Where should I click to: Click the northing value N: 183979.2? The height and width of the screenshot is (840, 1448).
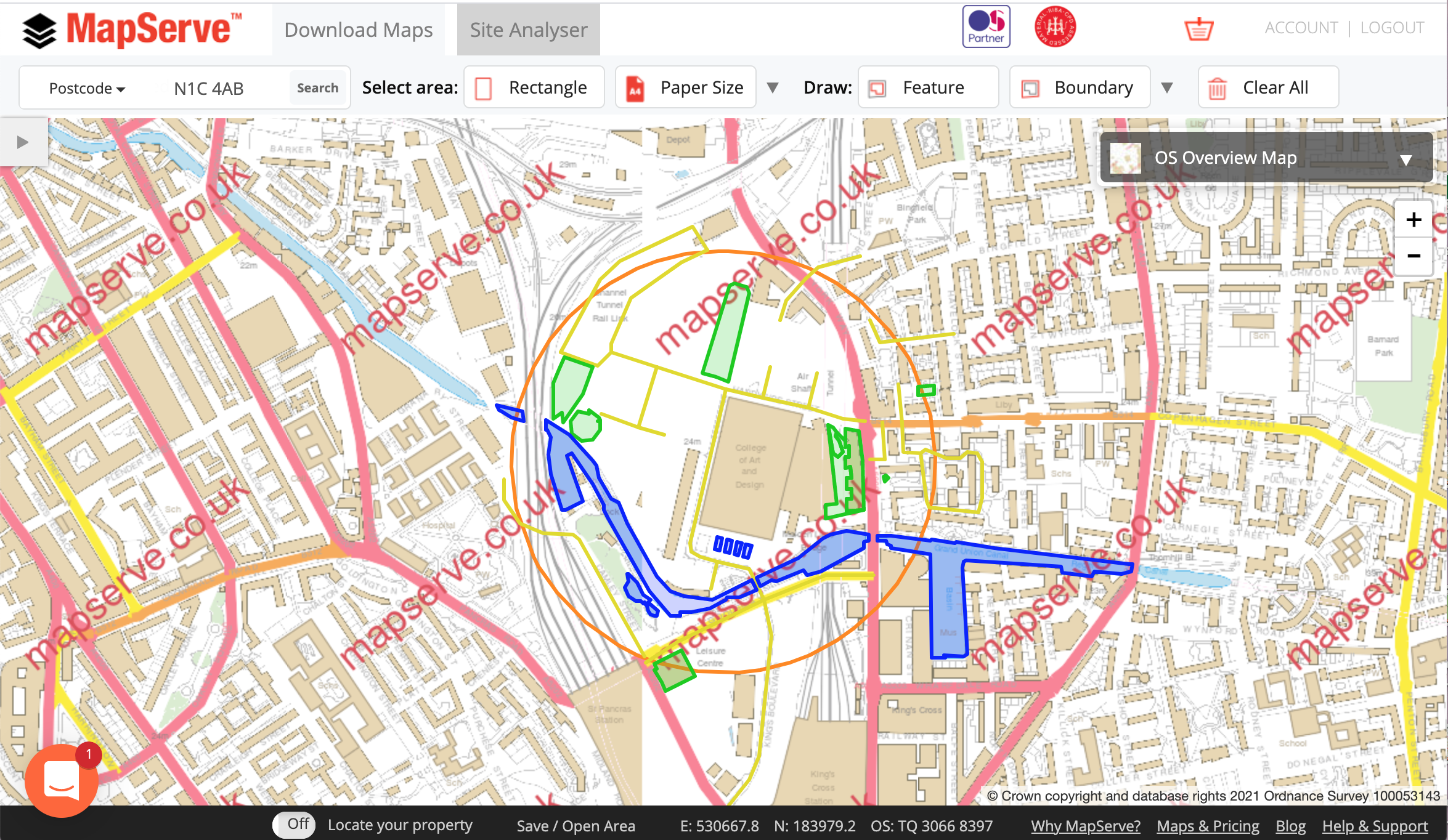click(x=815, y=825)
